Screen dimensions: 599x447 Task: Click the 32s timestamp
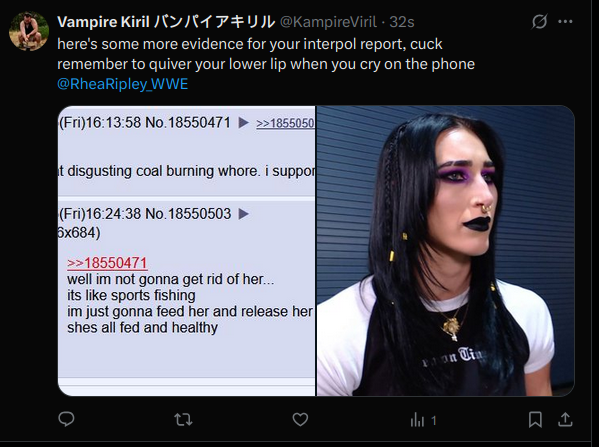(401, 22)
